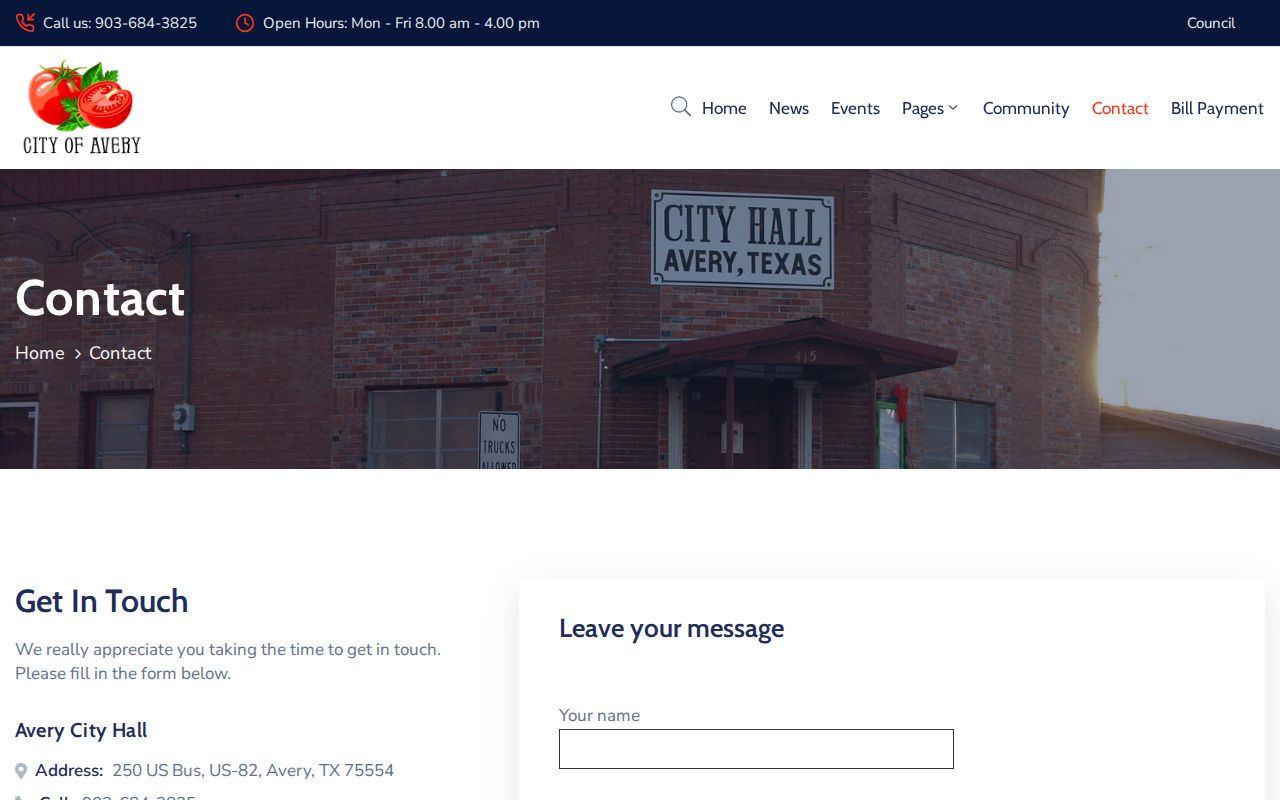Click the Avery City Hall heading
Image resolution: width=1280 pixels, height=800 pixels.
click(x=81, y=731)
